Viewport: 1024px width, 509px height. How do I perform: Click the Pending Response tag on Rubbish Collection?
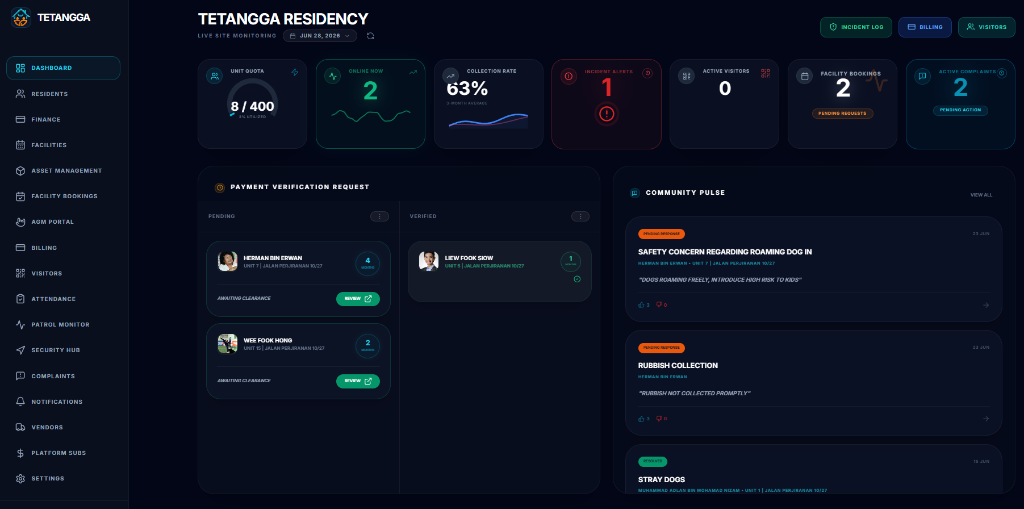pyautogui.click(x=662, y=348)
